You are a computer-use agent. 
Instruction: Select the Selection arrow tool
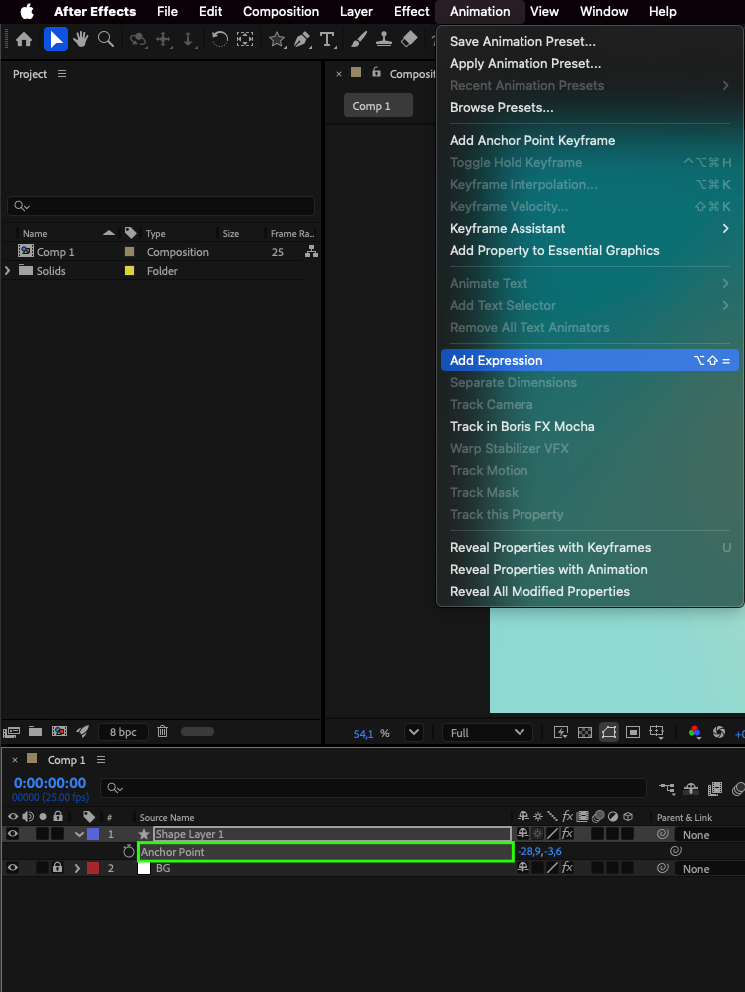56,40
